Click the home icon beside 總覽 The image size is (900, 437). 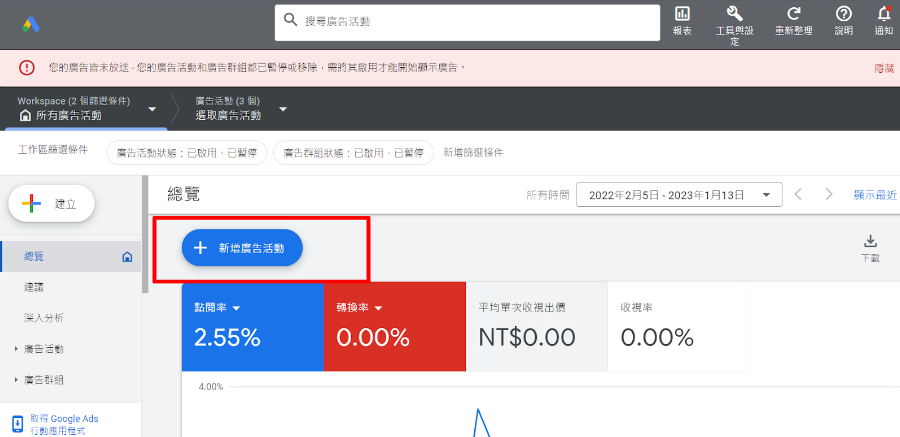[x=127, y=257]
